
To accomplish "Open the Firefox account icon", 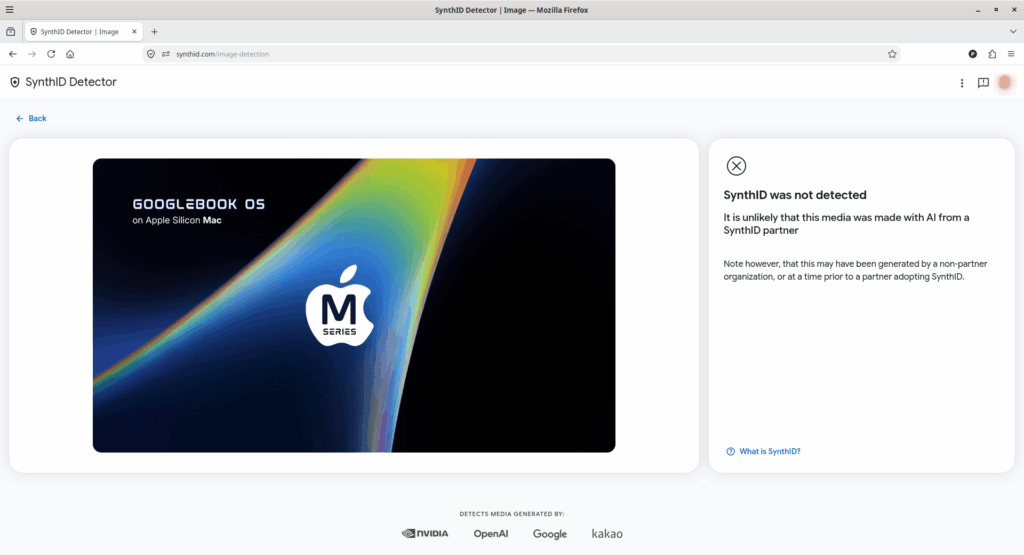I will point(972,54).
